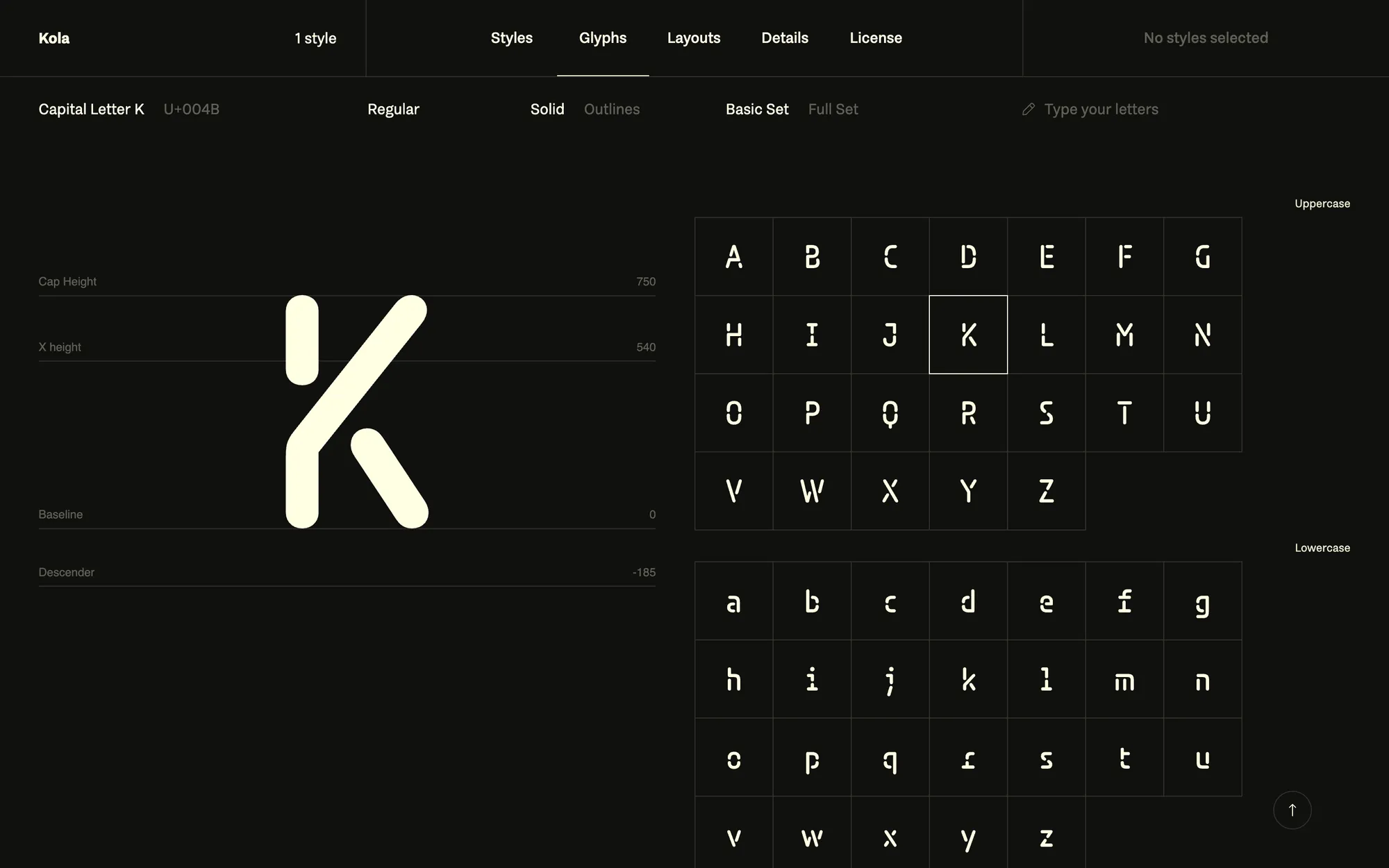Open the Layouts tab

pyautogui.click(x=694, y=38)
